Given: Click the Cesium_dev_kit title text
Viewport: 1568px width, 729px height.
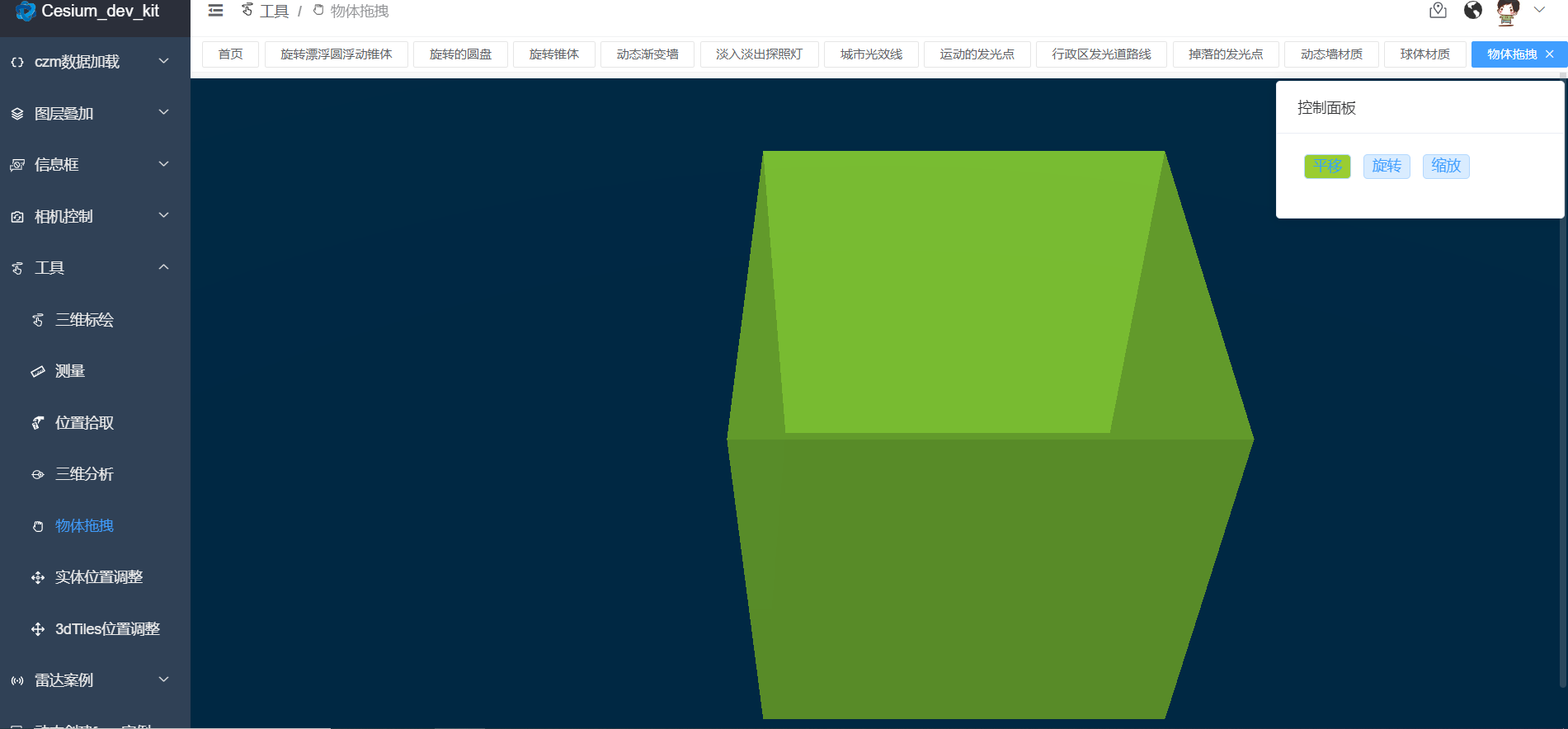Looking at the screenshot, I should pos(101,12).
